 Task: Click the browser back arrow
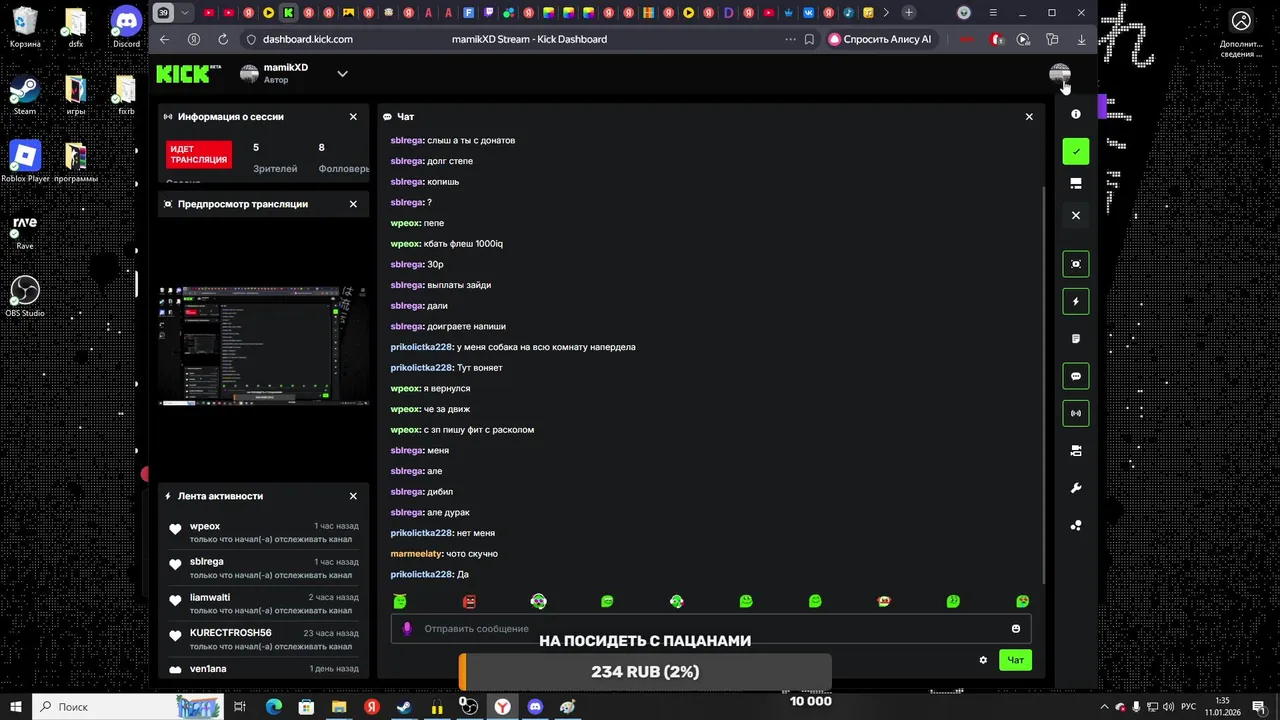pos(165,39)
